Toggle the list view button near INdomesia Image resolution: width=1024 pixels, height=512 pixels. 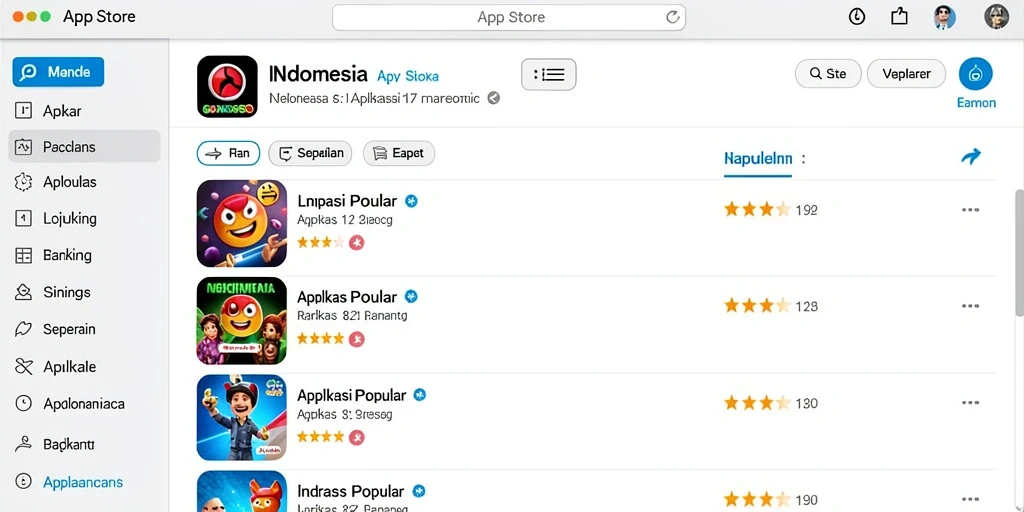(x=549, y=74)
